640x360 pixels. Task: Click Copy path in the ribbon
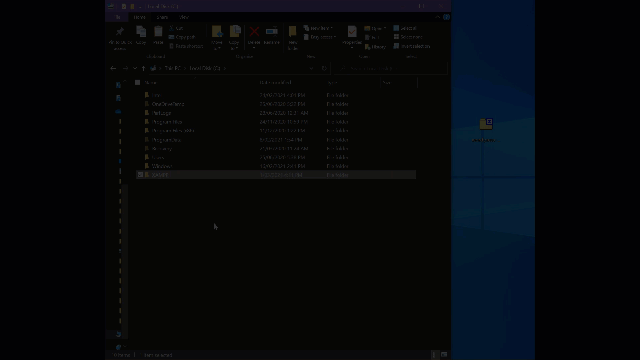pos(182,37)
